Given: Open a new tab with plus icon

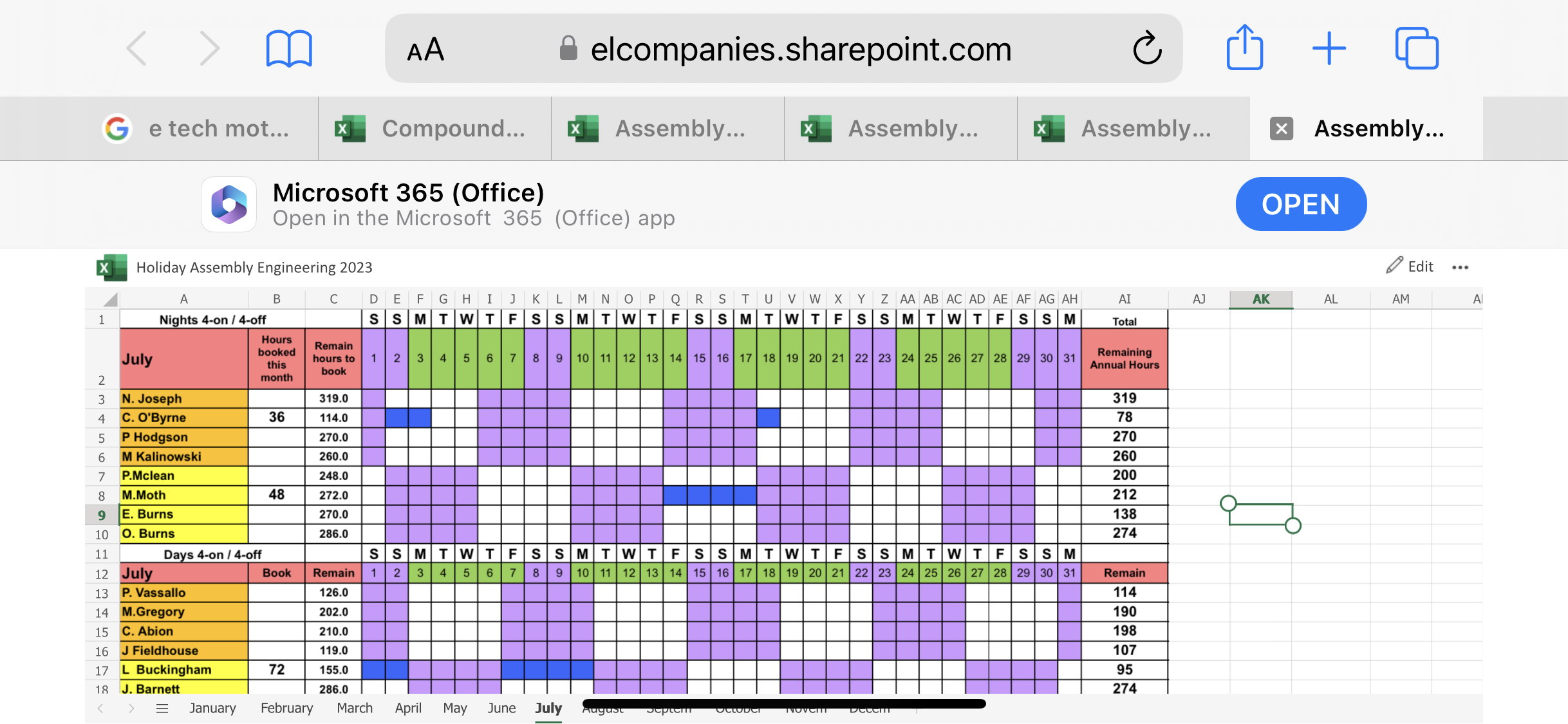Looking at the screenshot, I should (x=1329, y=49).
